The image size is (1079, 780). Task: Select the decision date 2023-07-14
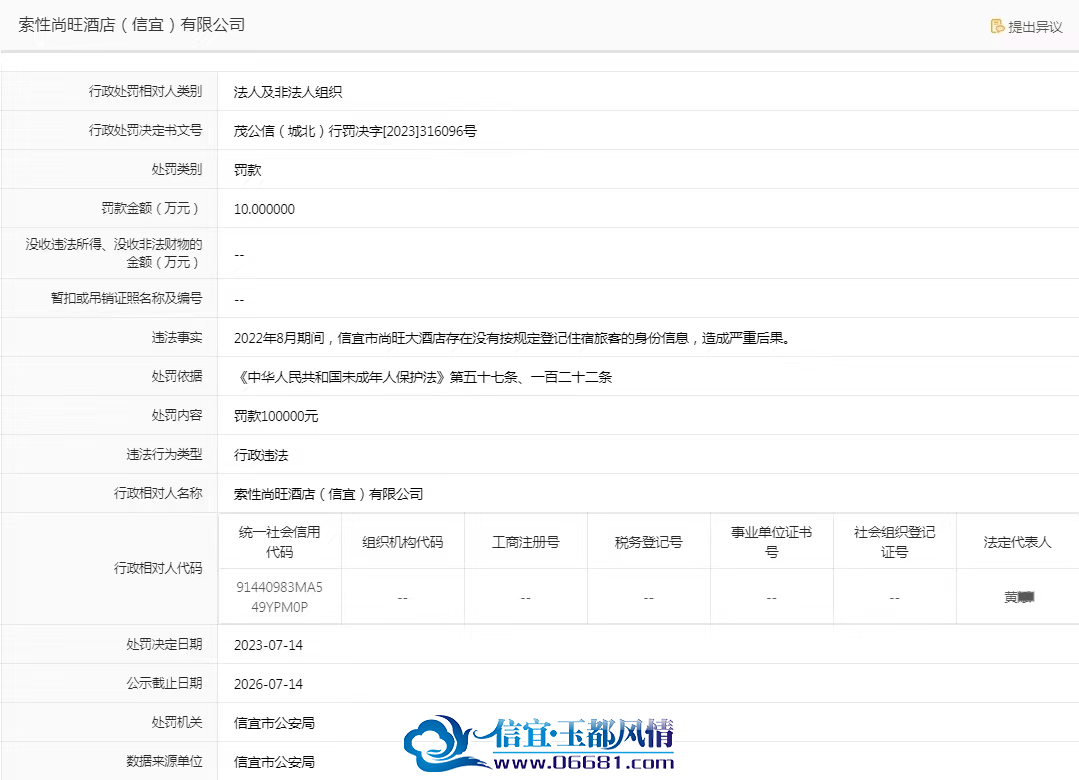pyautogui.click(x=268, y=645)
